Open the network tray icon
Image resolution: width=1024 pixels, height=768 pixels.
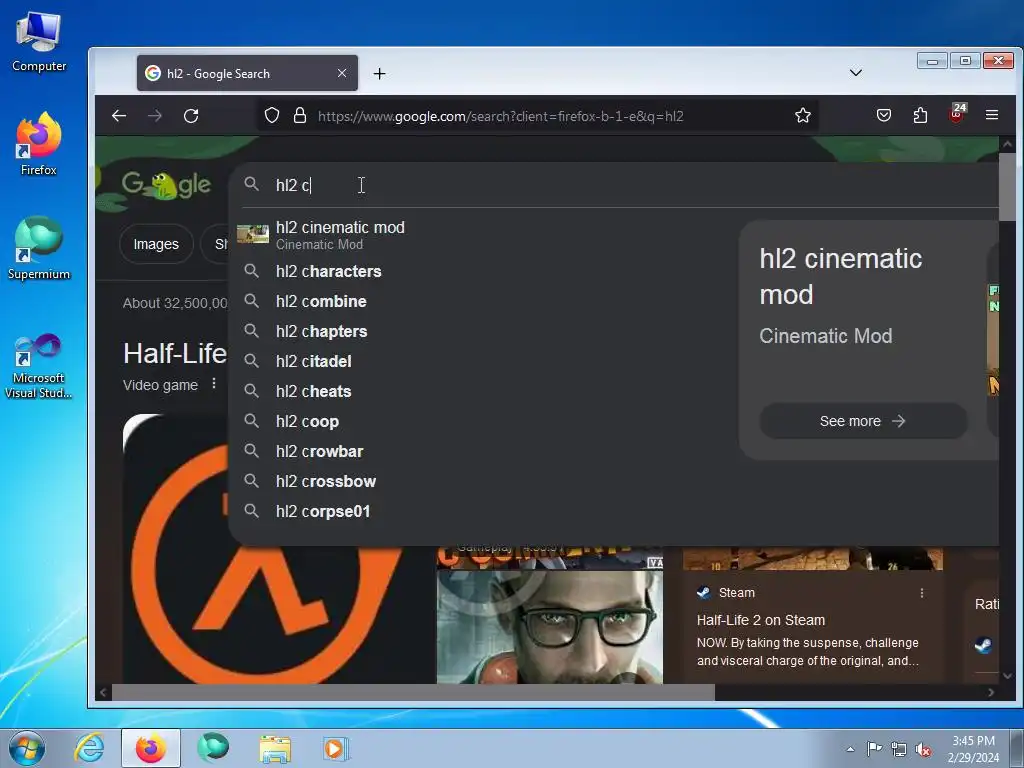click(899, 749)
